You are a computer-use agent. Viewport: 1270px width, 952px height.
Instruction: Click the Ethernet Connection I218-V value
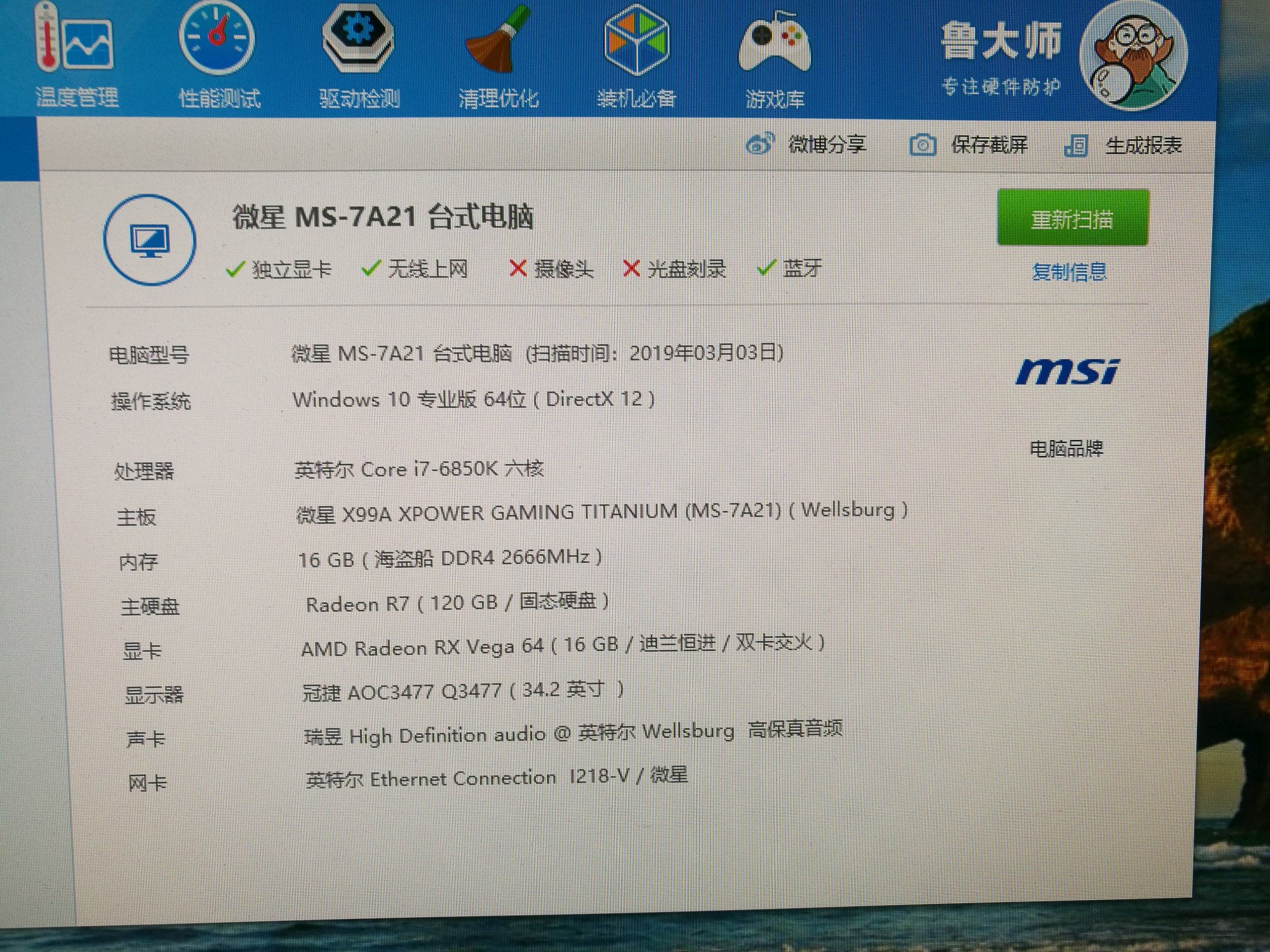(x=497, y=777)
